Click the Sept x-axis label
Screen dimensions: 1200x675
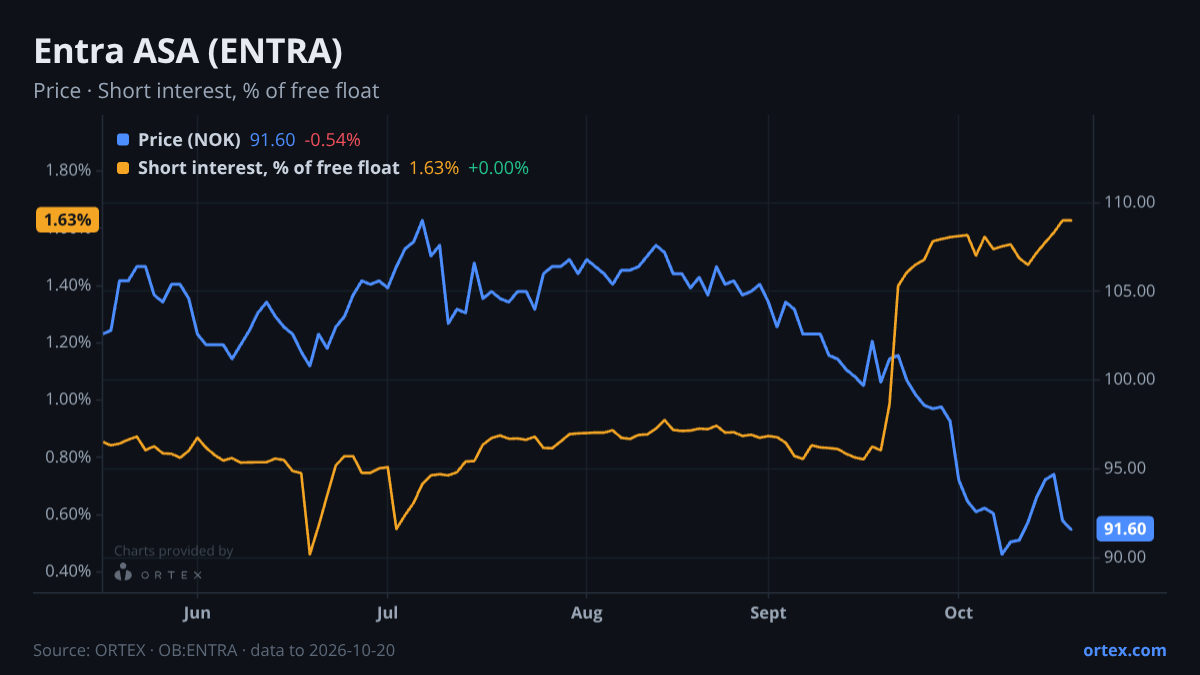tap(768, 613)
